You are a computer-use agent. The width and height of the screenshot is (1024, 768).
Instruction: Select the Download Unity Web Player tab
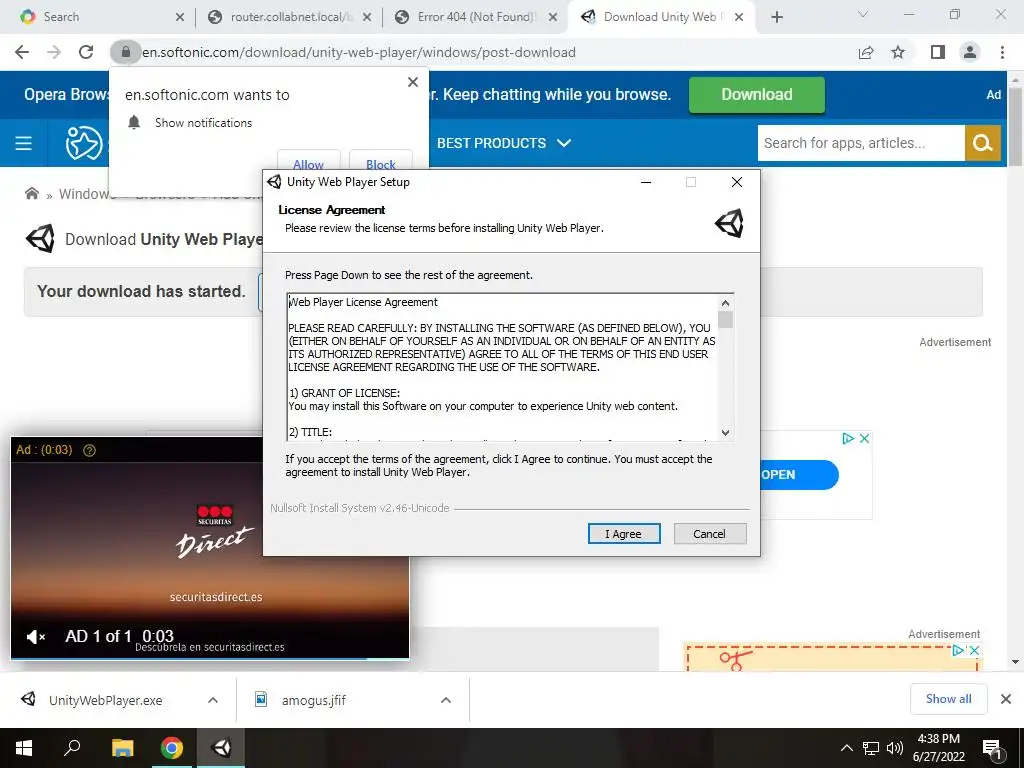tap(660, 17)
